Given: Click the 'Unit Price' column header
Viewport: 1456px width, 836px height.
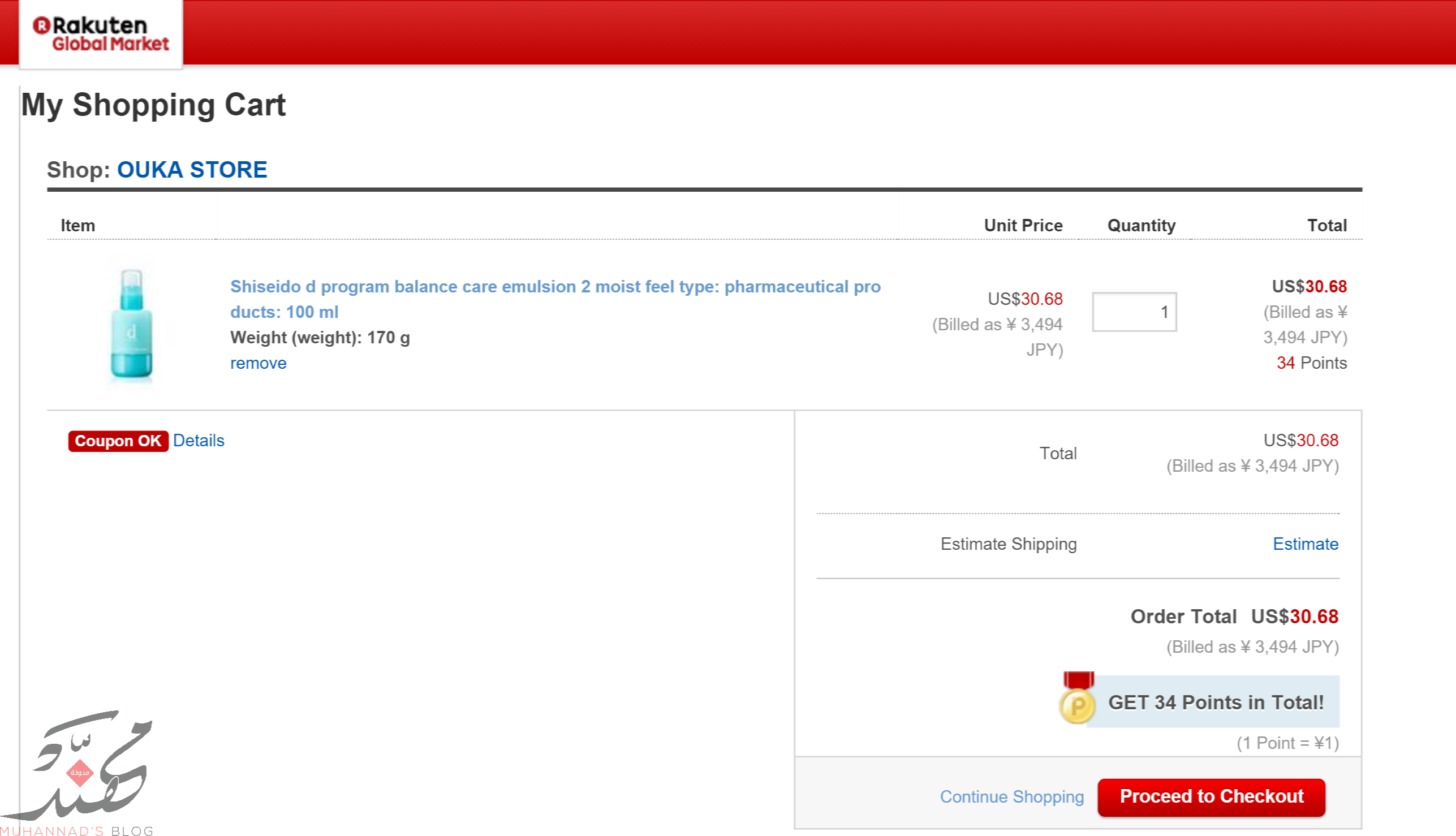Looking at the screenshot, I should (x=1023, y=225).
